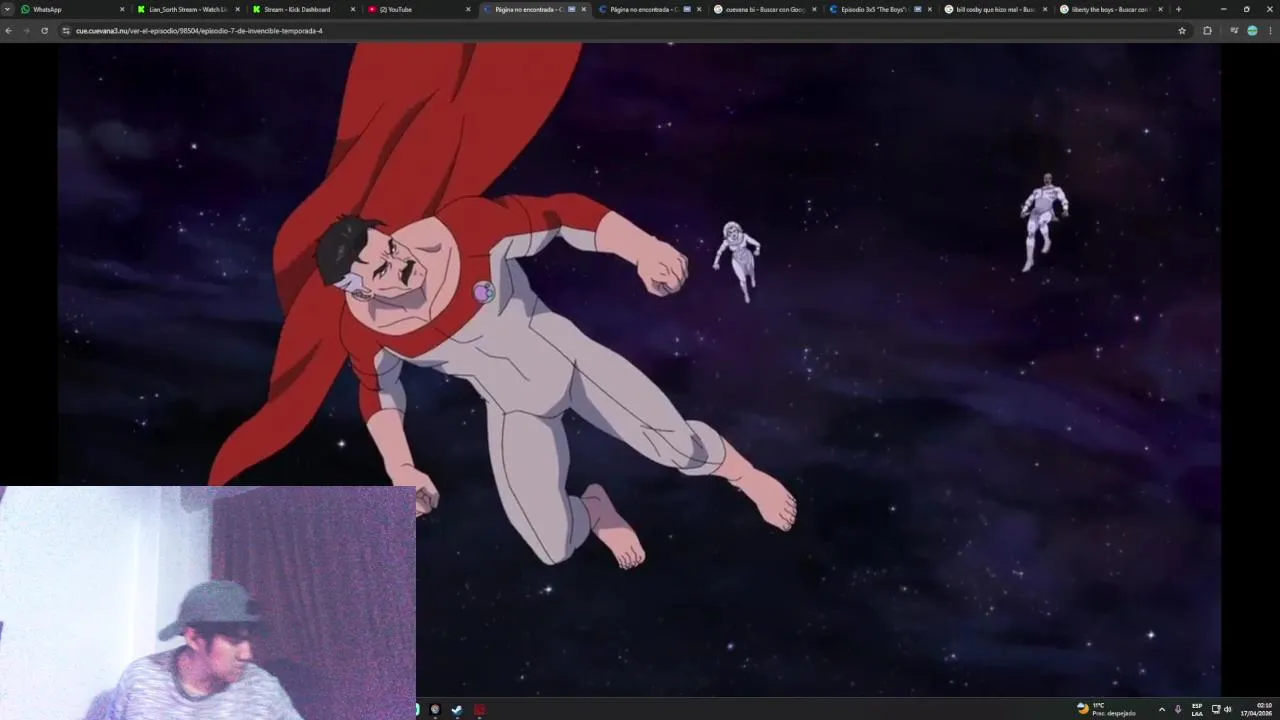Click the media-playing indicator on Episodio 3x5 tab
Image resolution: width=1280 pixels, height=720 pixels.
tap(917, 9)
